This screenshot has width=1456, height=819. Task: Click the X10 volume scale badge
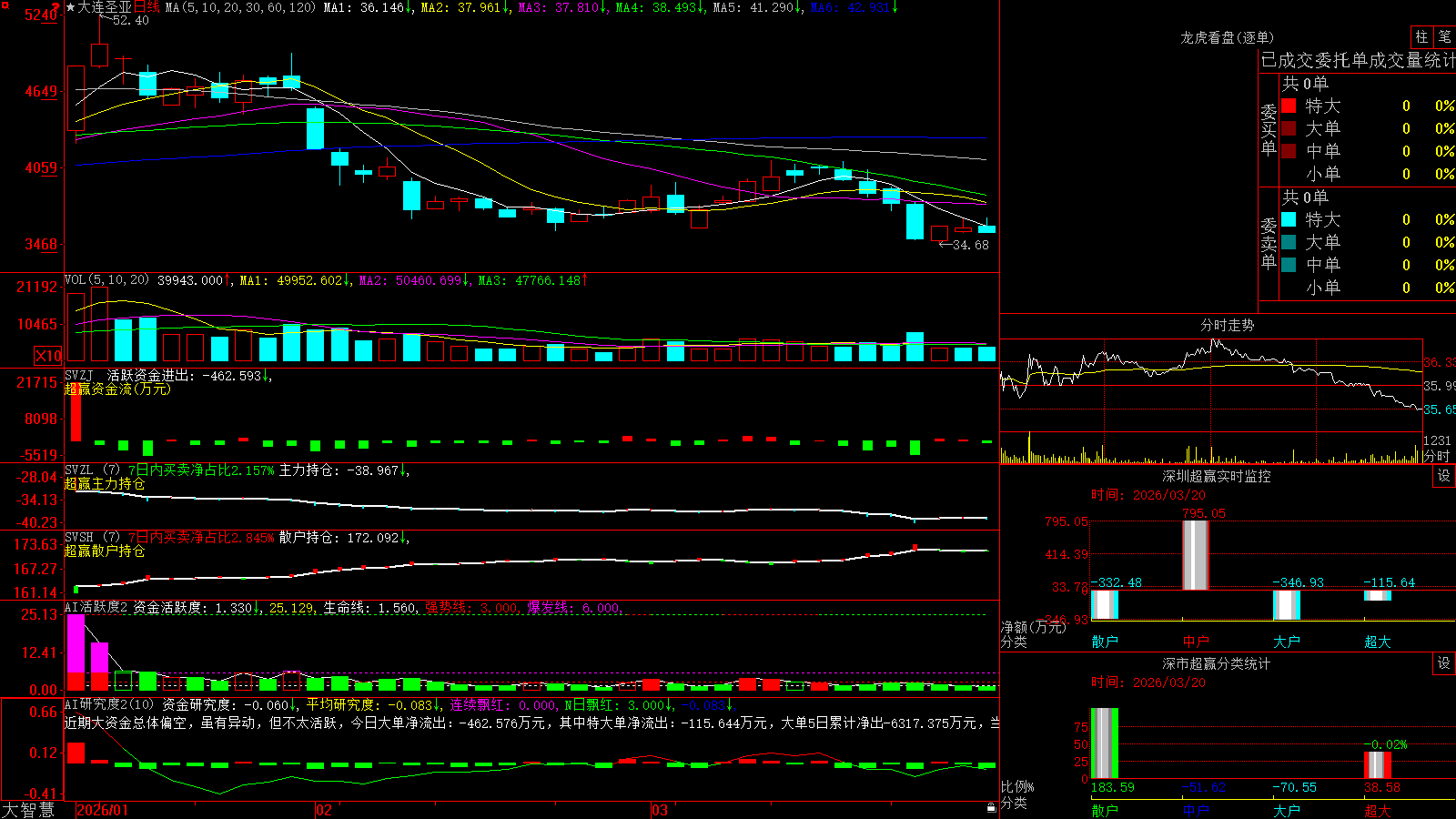(x=48, y=356)
